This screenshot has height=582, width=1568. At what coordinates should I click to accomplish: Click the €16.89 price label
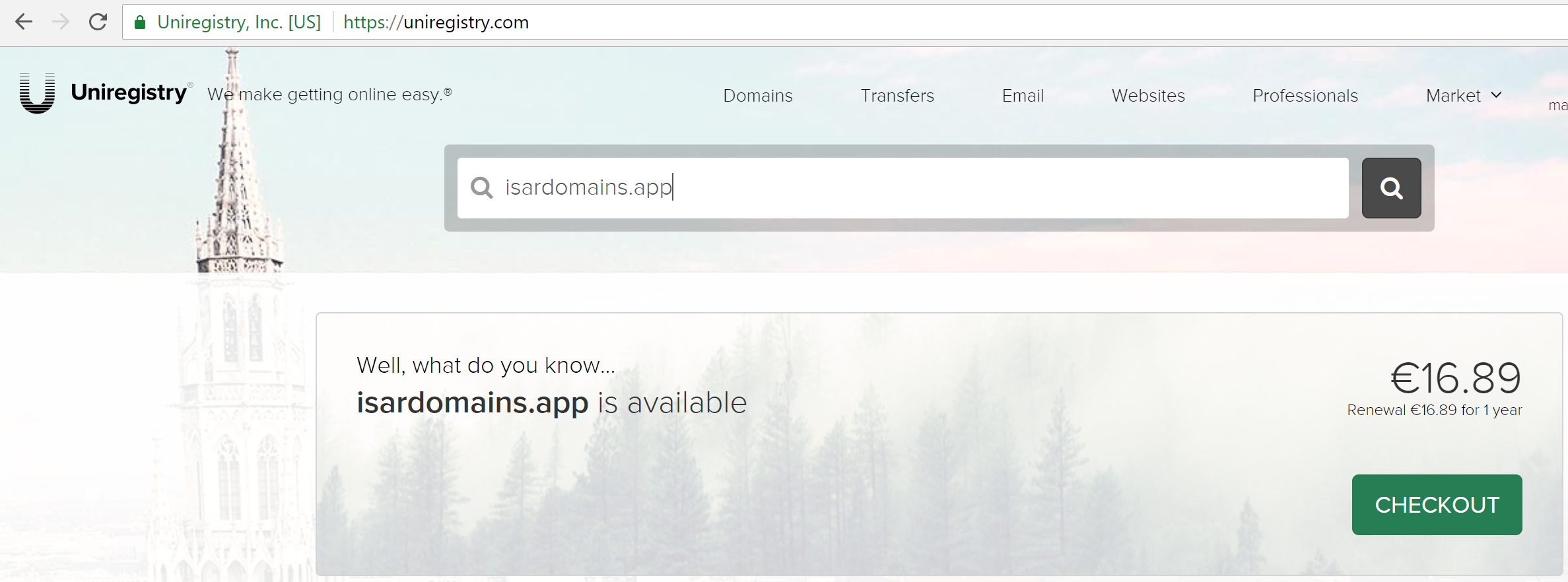(1455, 378)
